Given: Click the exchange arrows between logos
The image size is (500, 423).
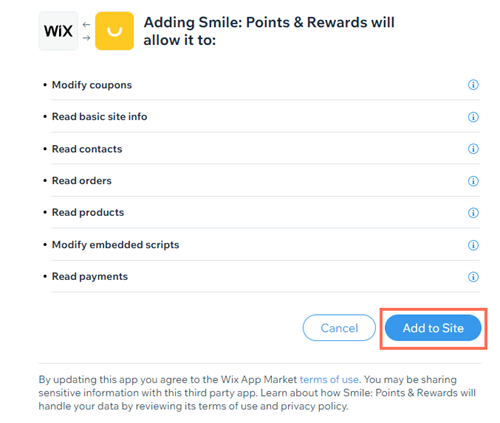Looking at the screenshot, I should click(x=86, y=31).
